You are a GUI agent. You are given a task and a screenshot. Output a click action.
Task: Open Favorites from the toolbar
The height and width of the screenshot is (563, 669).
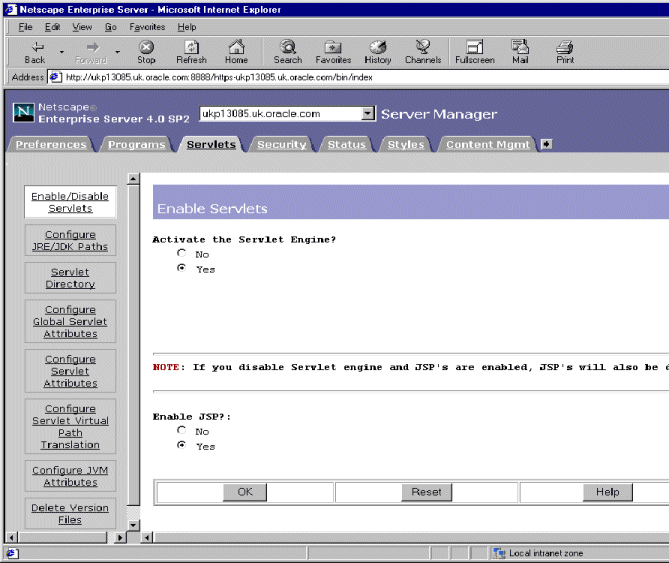click(333, 52)
